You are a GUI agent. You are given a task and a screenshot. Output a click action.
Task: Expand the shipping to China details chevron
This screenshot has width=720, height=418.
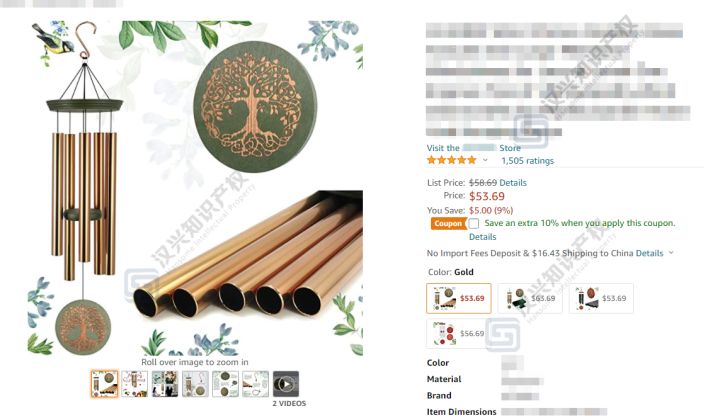click(671, 253)
